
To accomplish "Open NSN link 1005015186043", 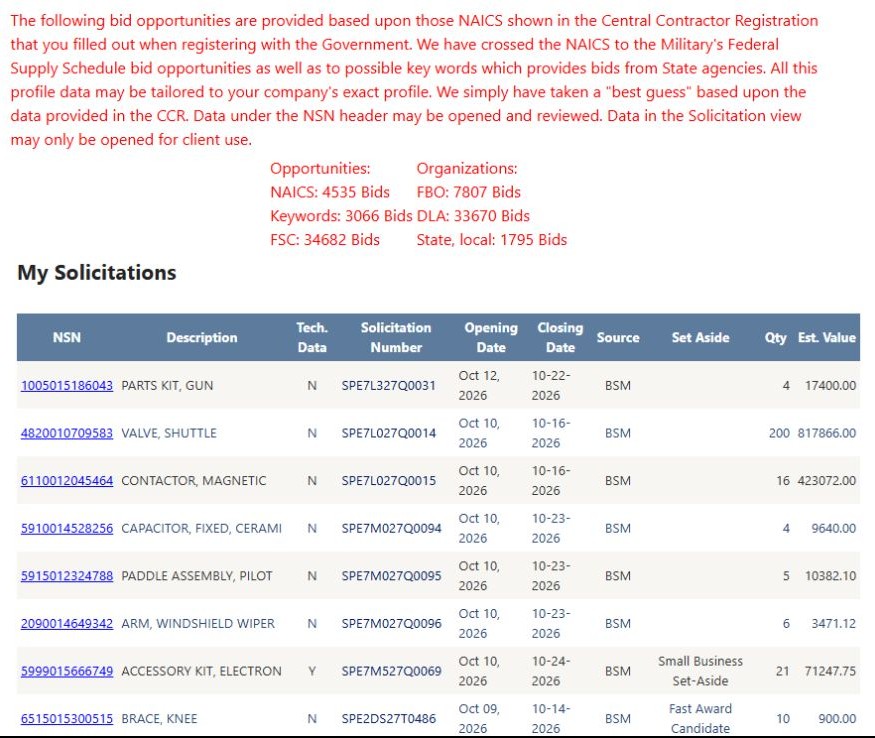I will point(67,386).
